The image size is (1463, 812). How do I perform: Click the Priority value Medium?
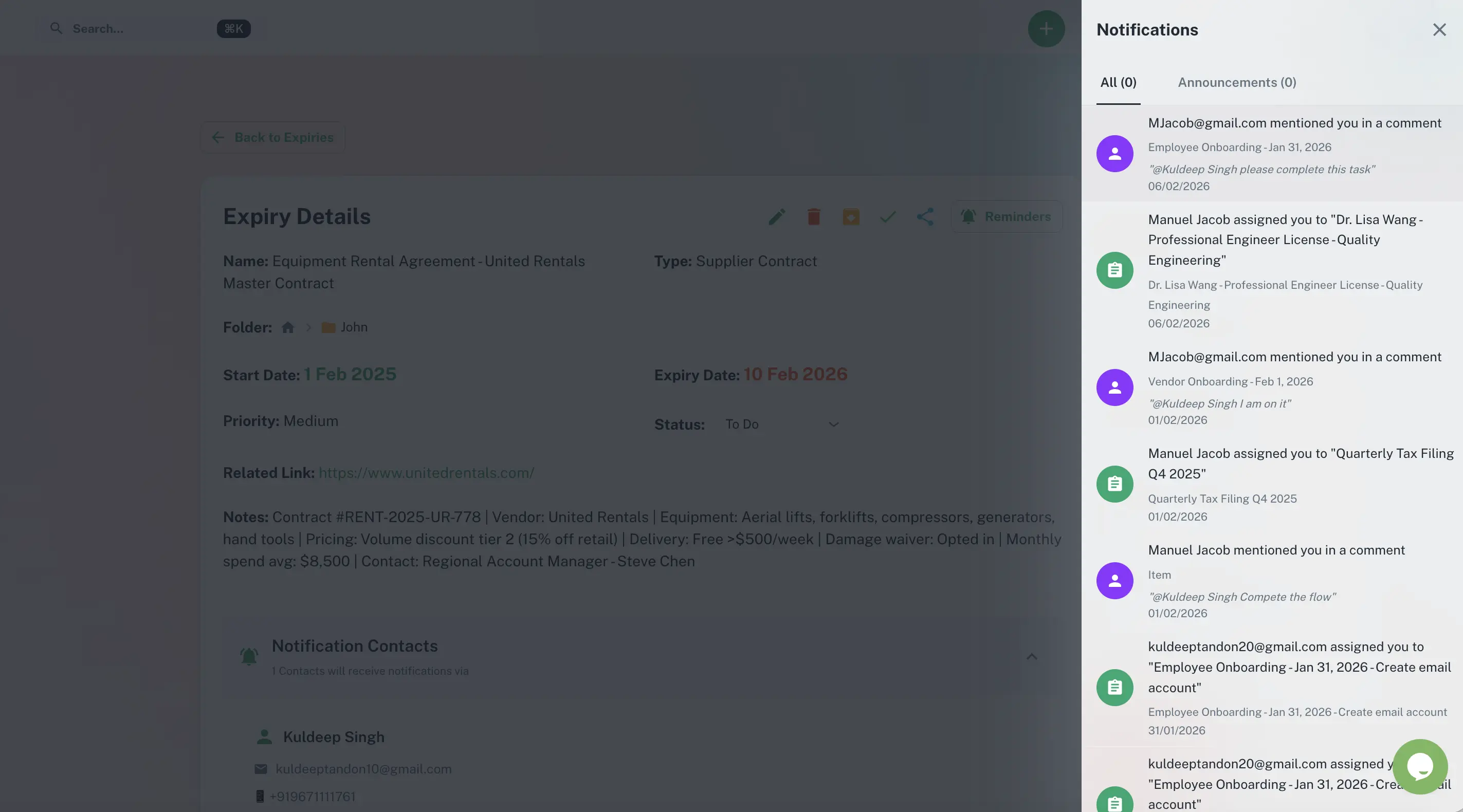click(x=310, y=421)
